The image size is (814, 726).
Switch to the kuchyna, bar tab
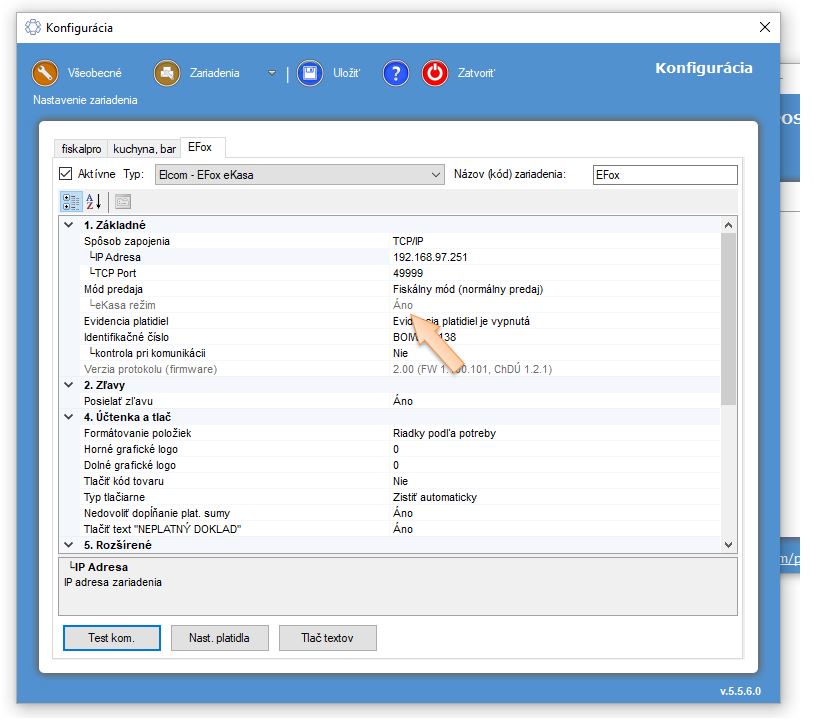tap(144, 149)
